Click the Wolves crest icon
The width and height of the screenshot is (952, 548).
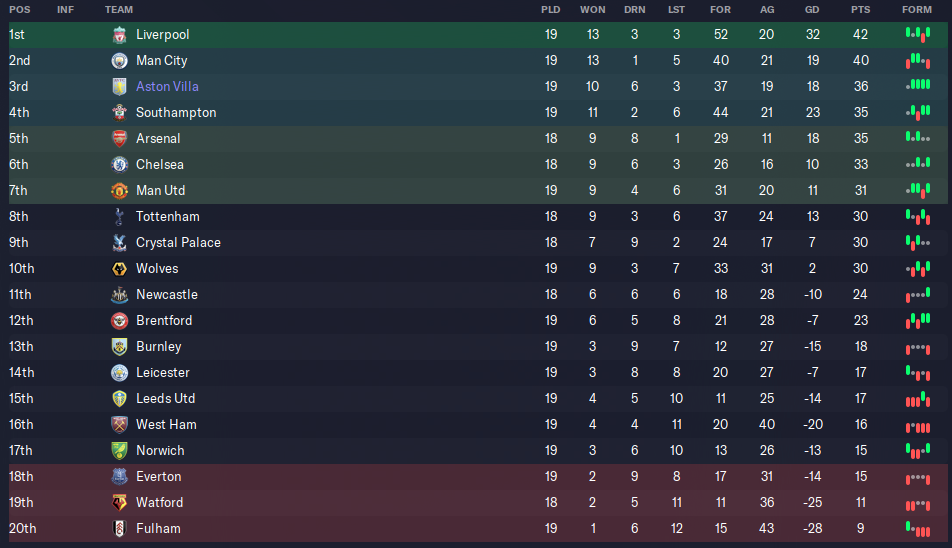(x=119, y=269)
